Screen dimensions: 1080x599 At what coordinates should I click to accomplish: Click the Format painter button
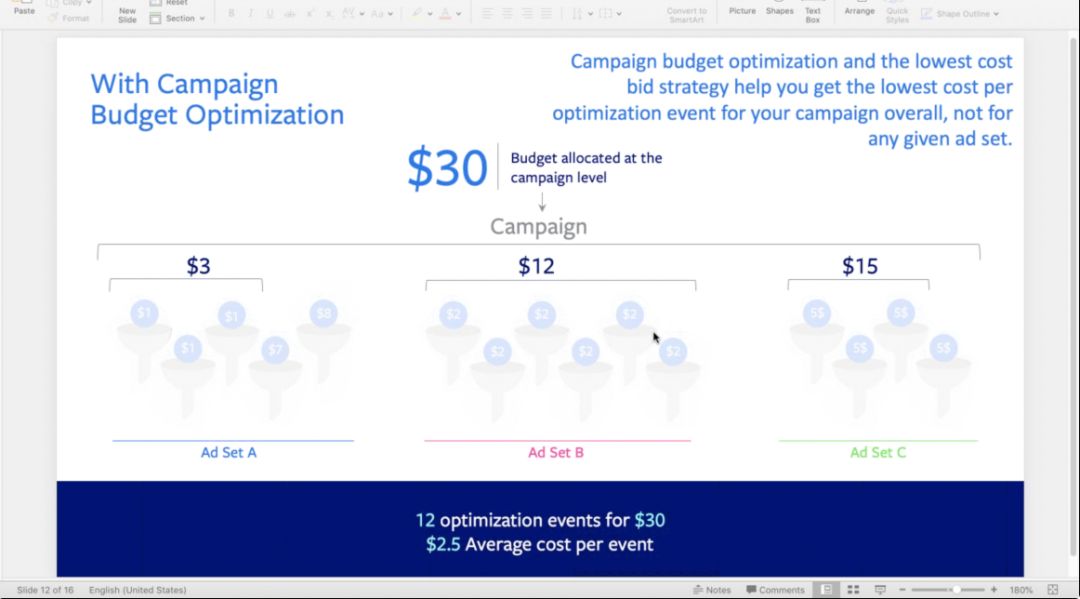click(69, 18)
